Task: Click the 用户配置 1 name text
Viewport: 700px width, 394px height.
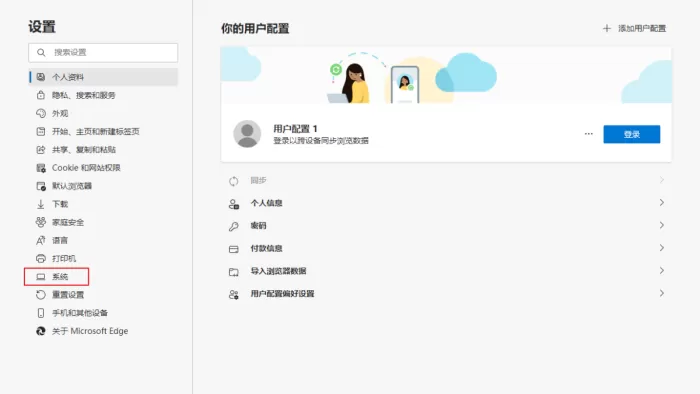Action: (x=295, y=129)
